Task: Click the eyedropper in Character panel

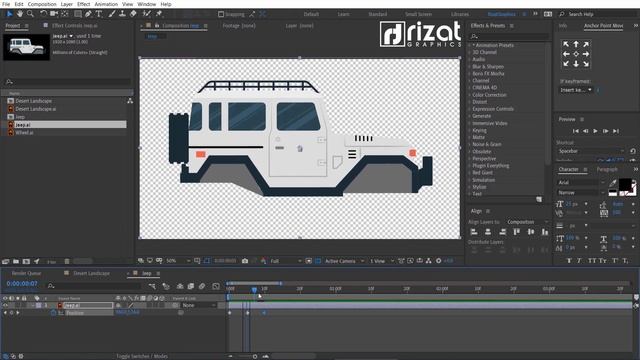Action: pos(613,183)
